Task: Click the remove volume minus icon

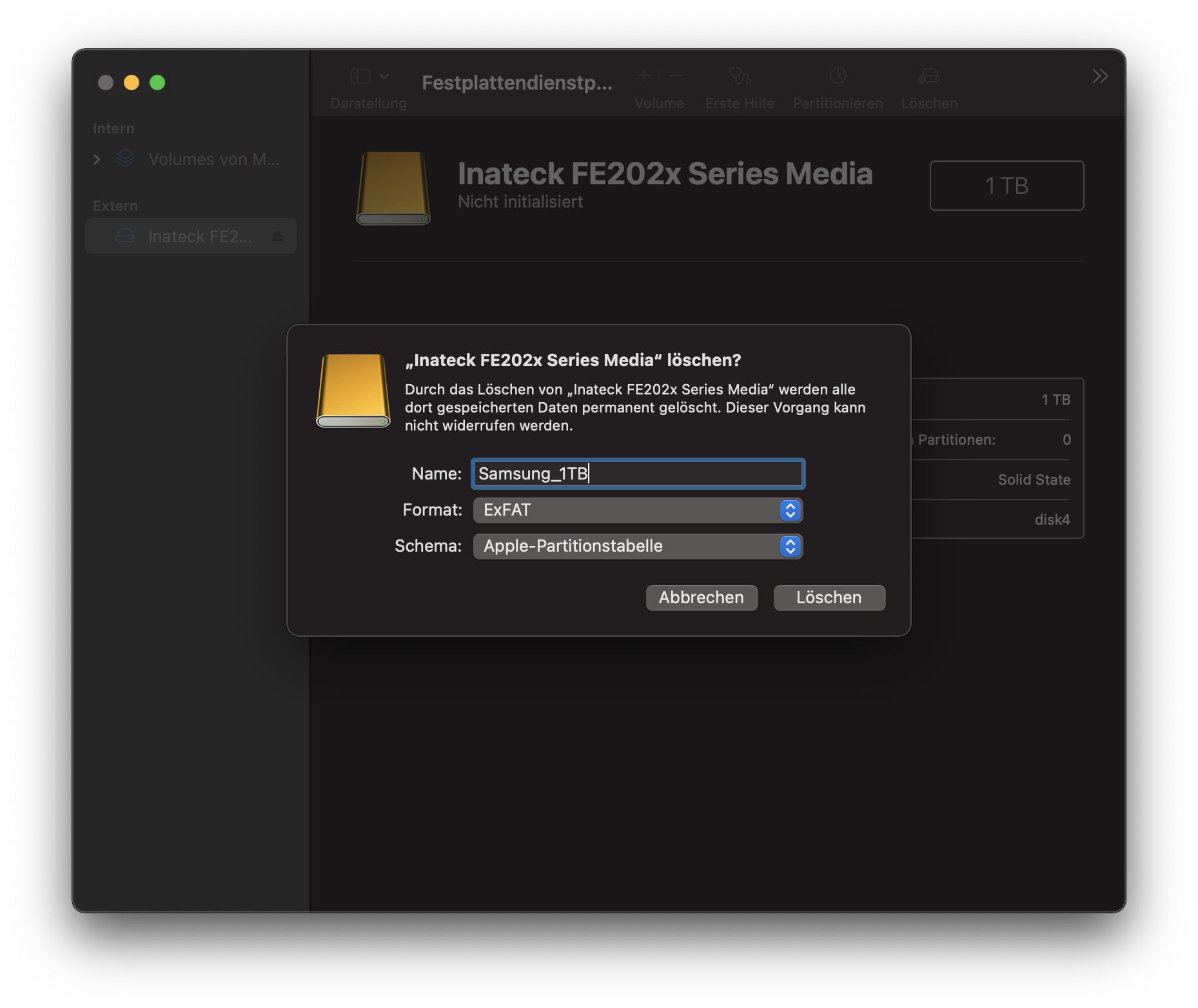Action: point(676,76)
